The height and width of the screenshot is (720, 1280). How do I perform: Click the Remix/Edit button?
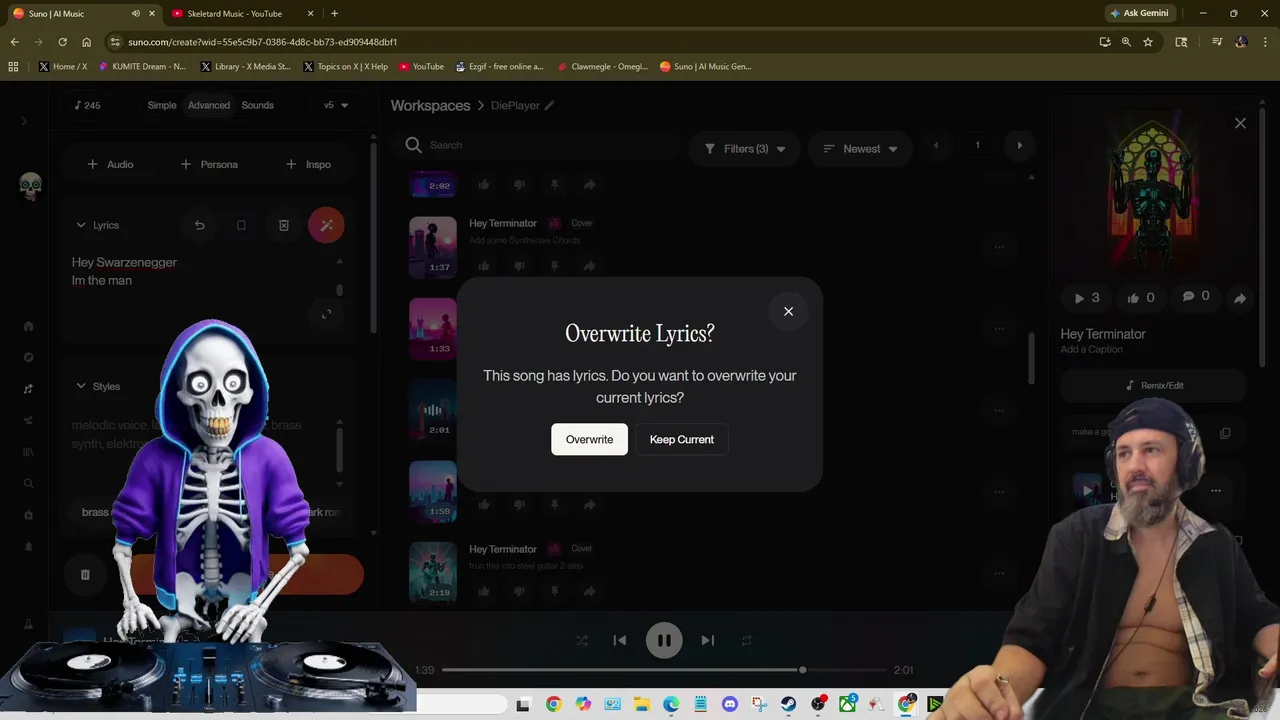1154,385
